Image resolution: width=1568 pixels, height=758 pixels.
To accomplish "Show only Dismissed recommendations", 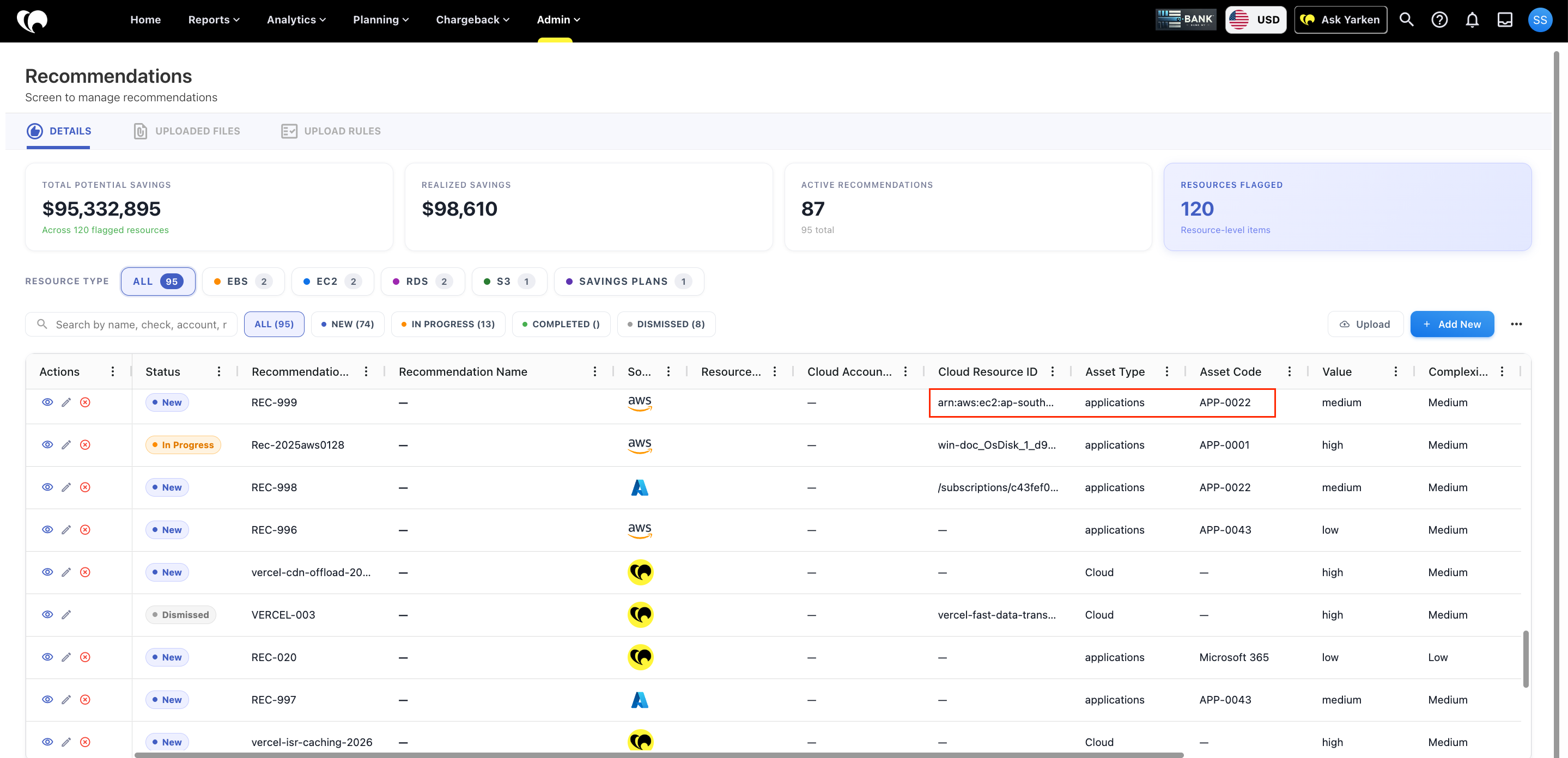I will [666, 324].
